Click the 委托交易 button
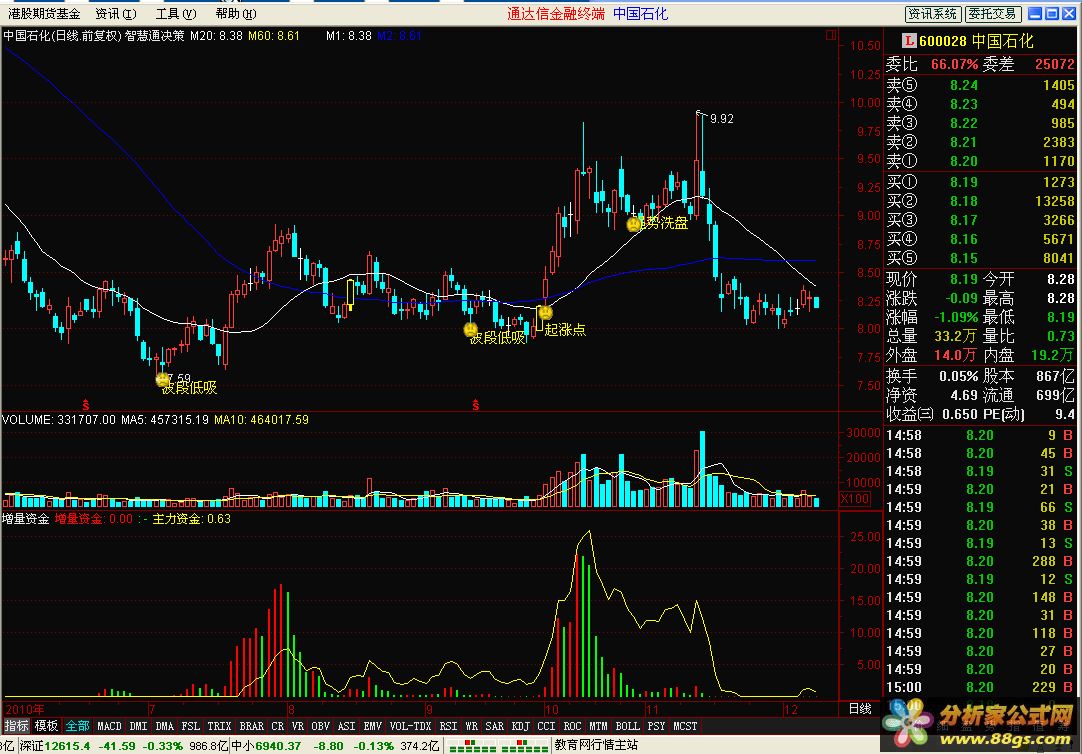 click(x=992, y=14)
